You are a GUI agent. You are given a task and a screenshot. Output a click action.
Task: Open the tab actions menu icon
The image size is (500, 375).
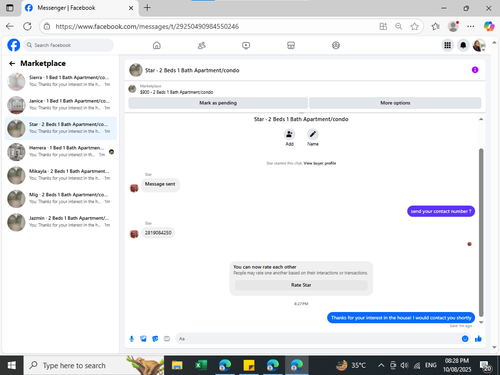pyautogui.click(x=10, y=8)
